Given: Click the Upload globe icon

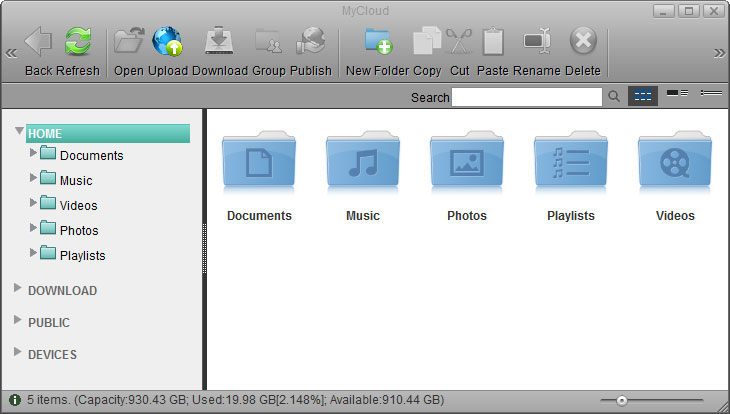Looking at the screenshot, I should (167, 42).
